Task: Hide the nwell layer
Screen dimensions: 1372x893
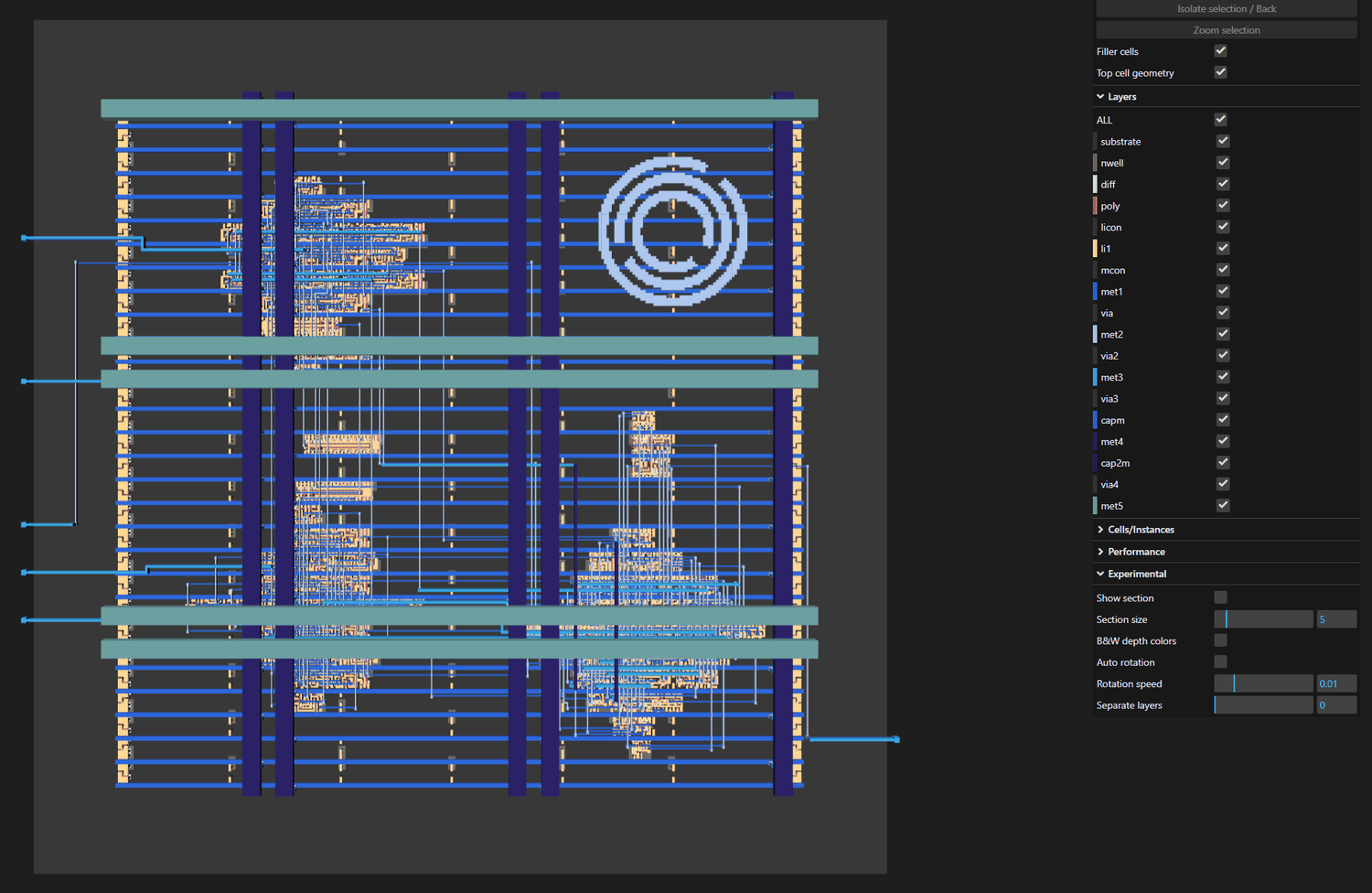Action: [x=1223, y=163]
